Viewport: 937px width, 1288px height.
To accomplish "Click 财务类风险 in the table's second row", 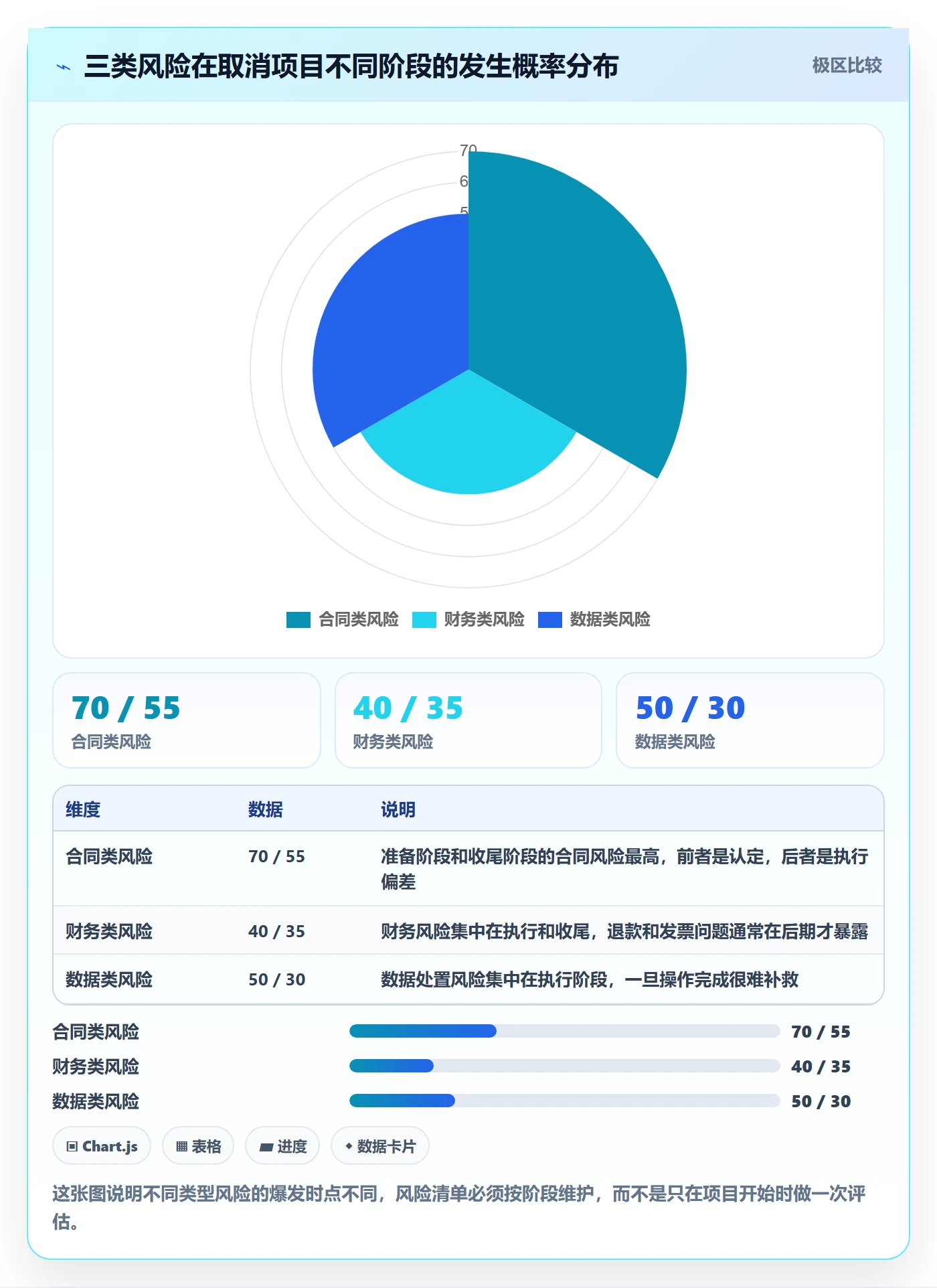I will pyautogui.click(x=109, y=931).
